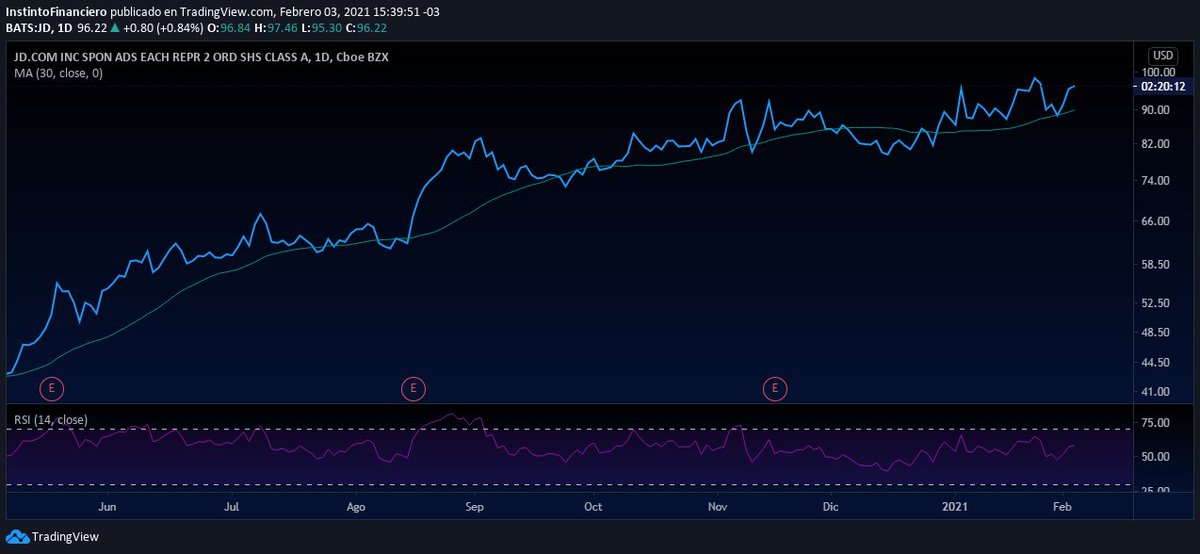This screenshot has width=1200, height=554.
Task: Click the earnings E marker near Ago
Action: pyautogui.click(x=412, y=389)
